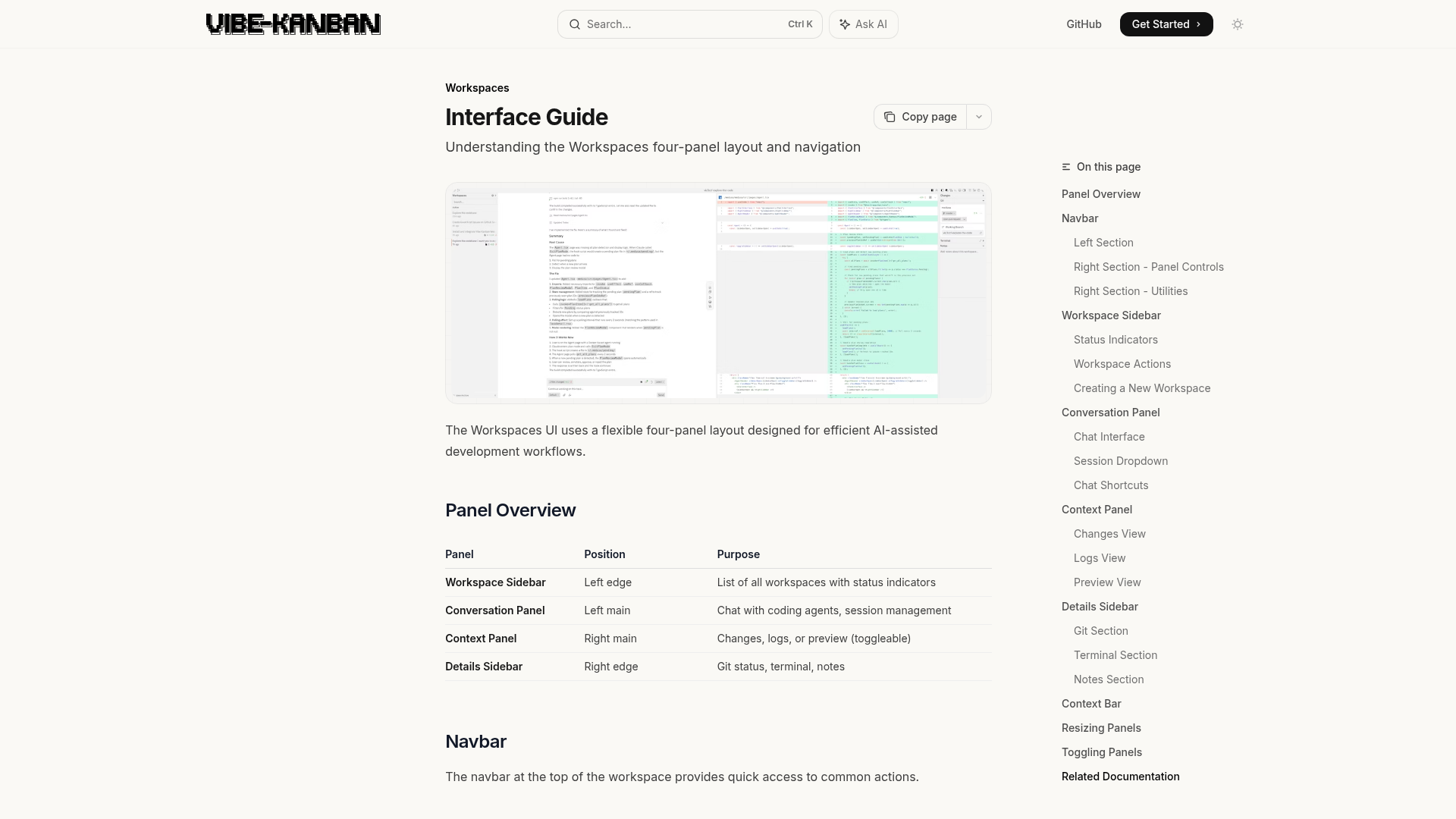This screenshot has width=1456, height=819.
Task: Click Workspace Sidebar table cell
Action: coord(495,582)
